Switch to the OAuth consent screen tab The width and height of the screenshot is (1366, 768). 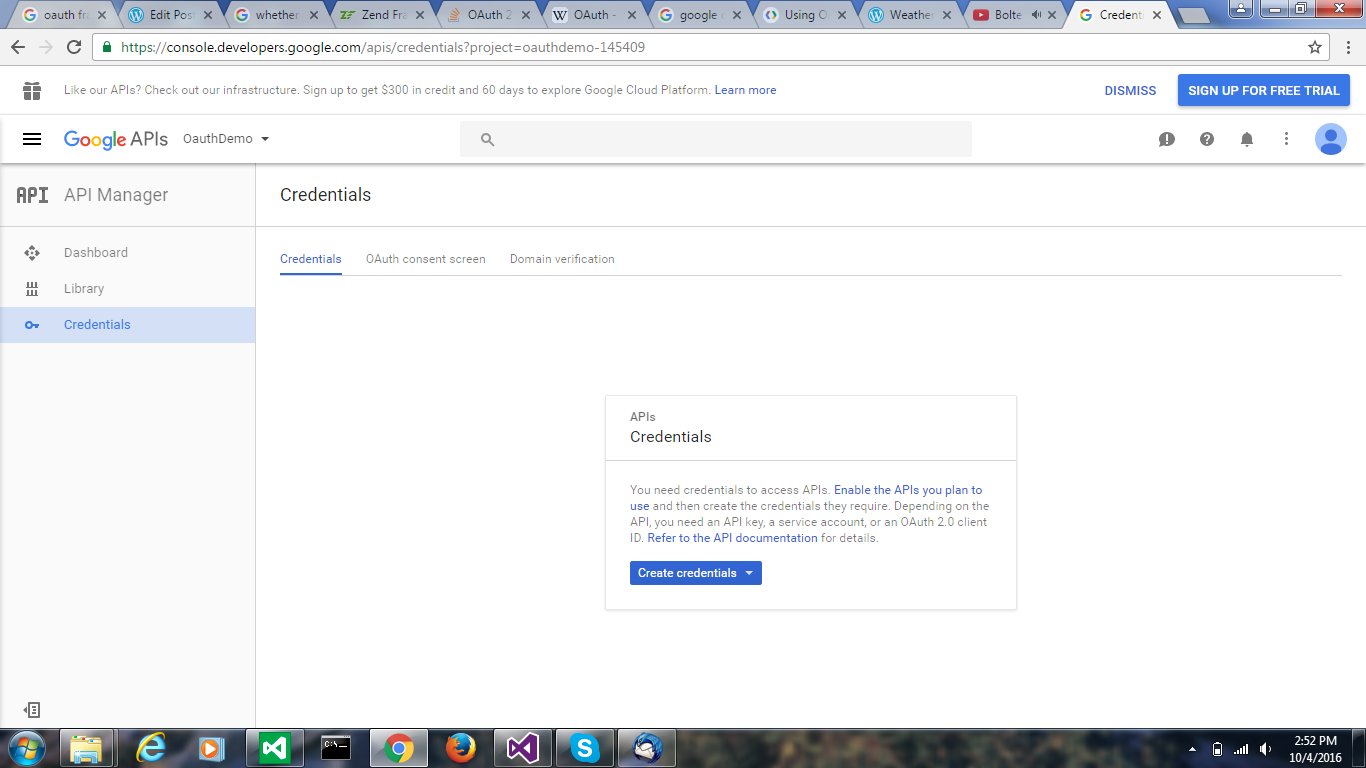point(426,259)
